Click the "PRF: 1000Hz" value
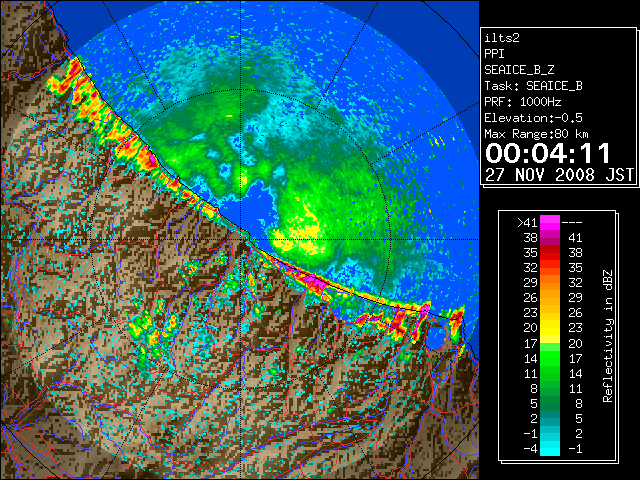This screenshot has width=640, height=480. point(523,102)
